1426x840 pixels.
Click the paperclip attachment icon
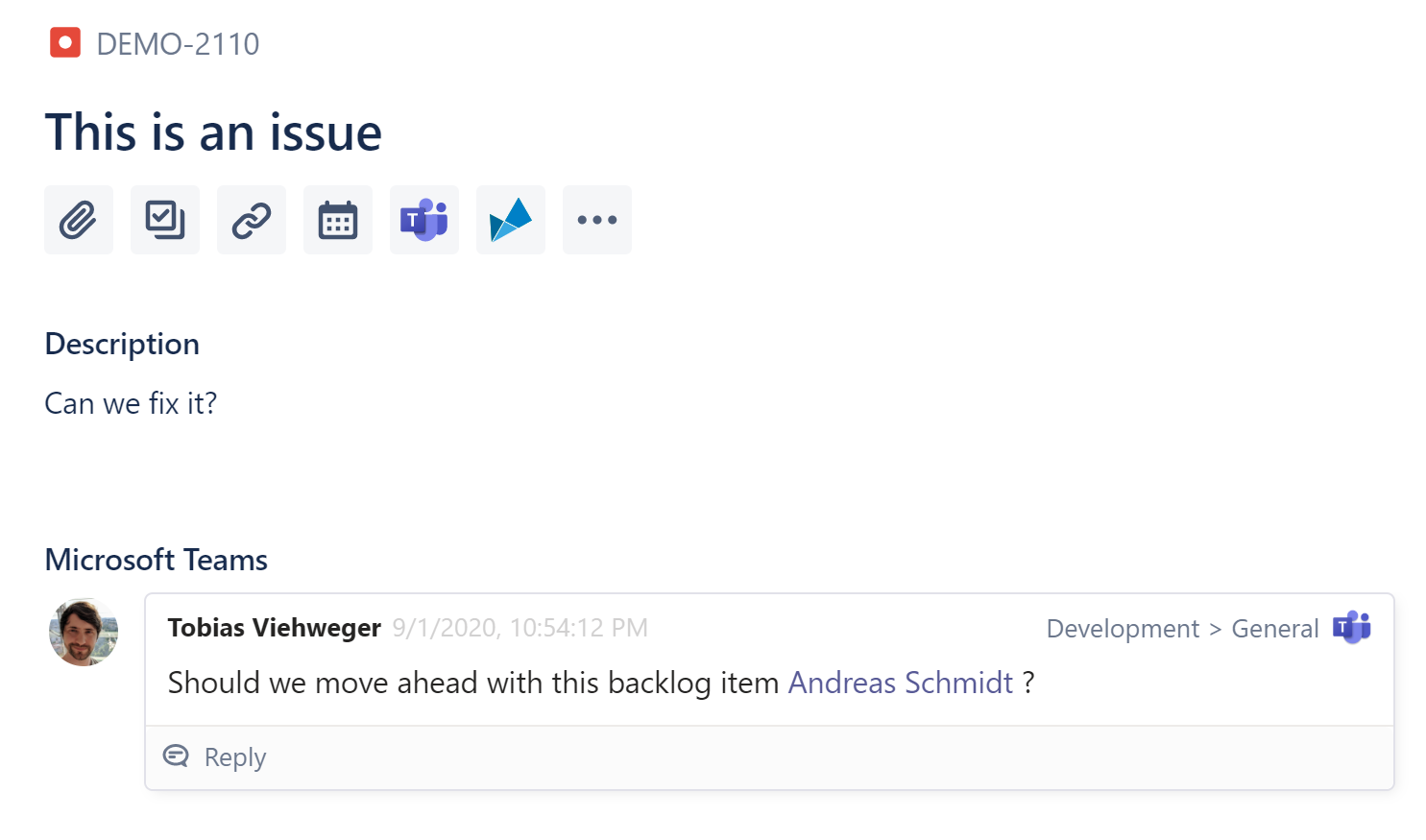pyautogui.click(x=79, y=220)
